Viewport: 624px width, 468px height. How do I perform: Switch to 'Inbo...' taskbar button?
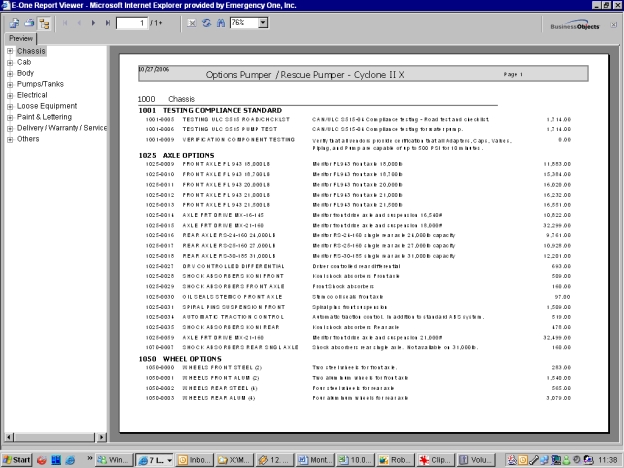pos(195,460)
